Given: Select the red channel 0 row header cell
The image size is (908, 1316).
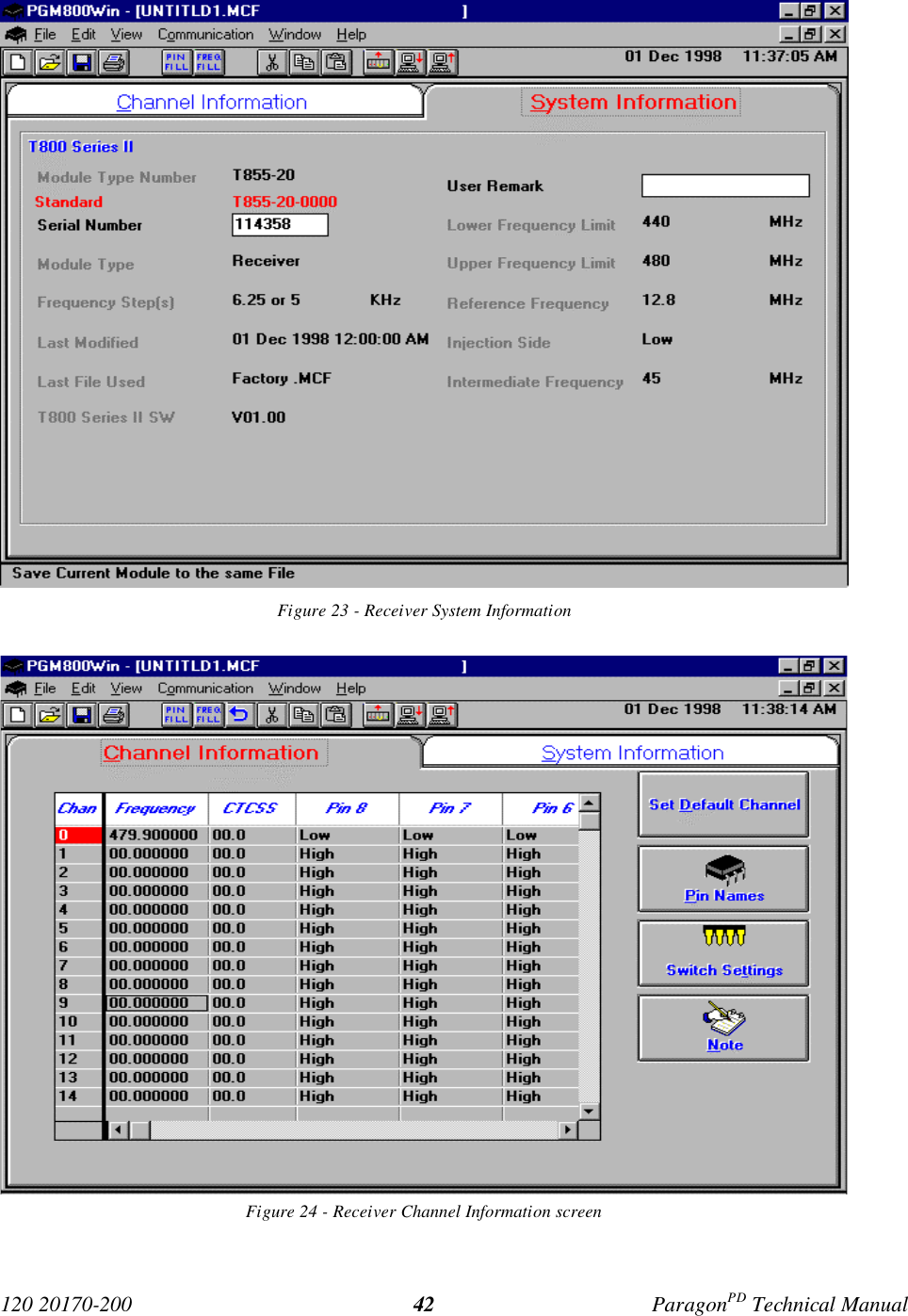Looking at the screenshot, I should point(78,835).
